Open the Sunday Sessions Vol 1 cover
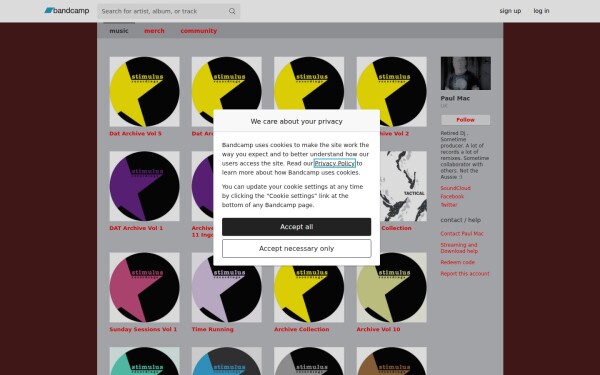The image size is (600, 375). [144, 287]
